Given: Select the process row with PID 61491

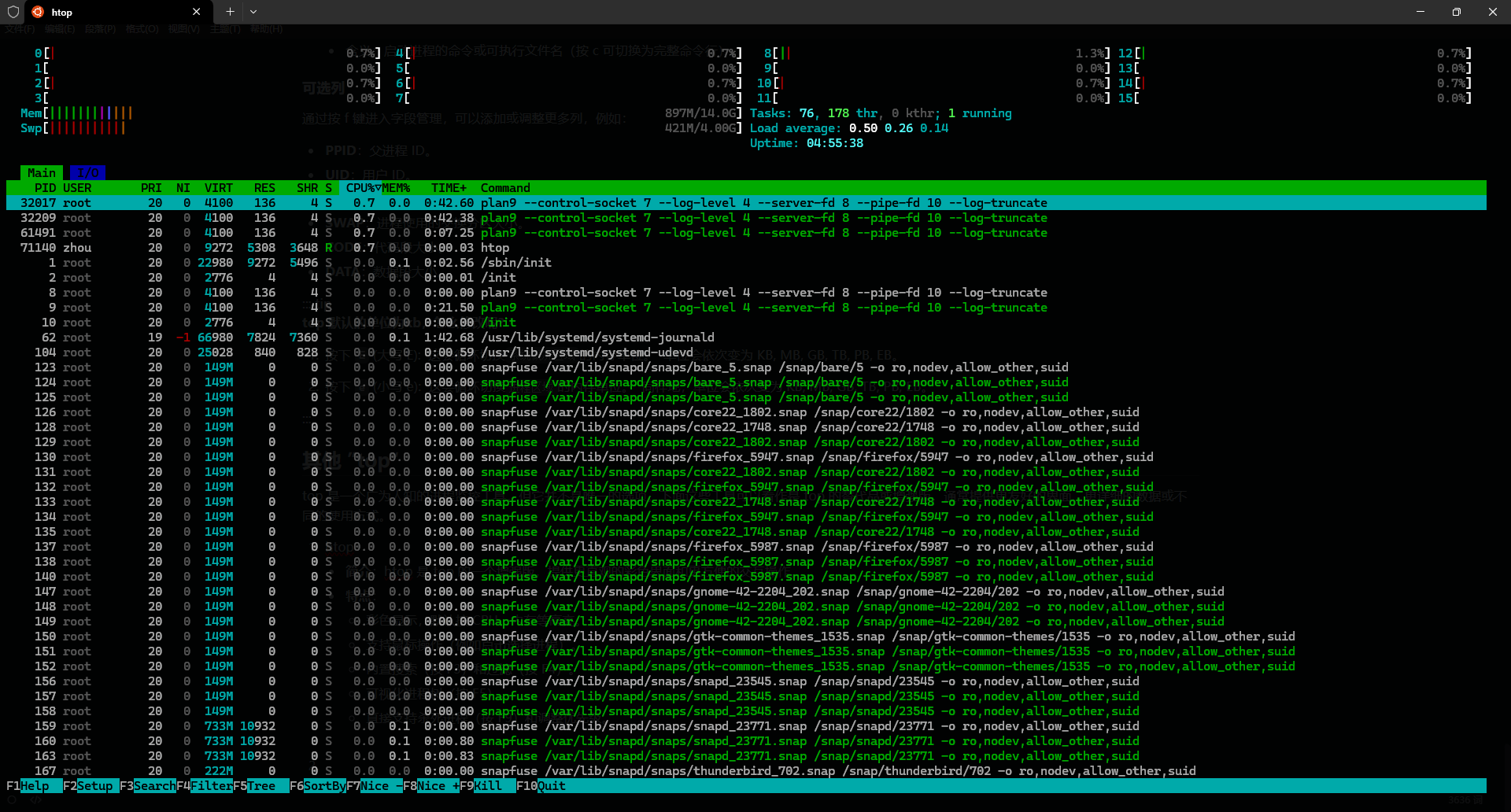Looking at the screenshot, I should click(x=746, y=233).
